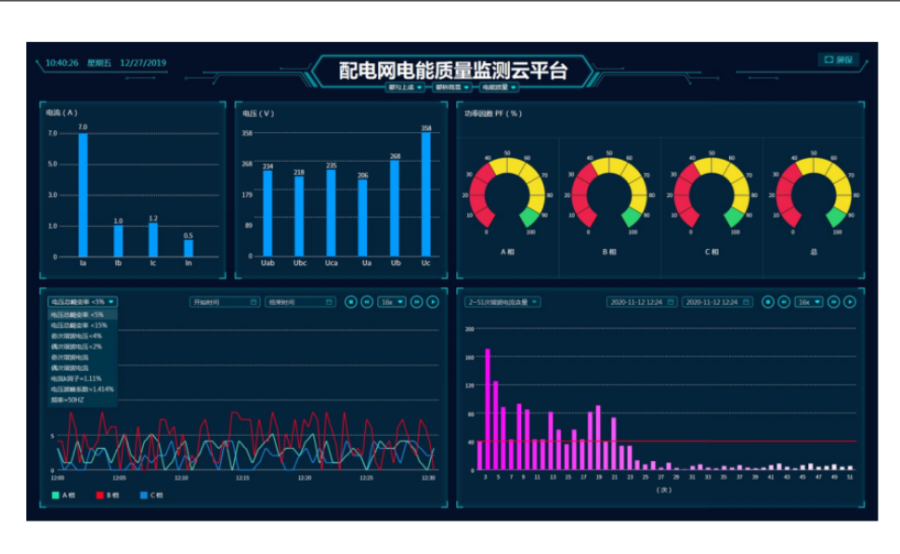Toggle A相 legend series in waveform chart

coord(62,495)
